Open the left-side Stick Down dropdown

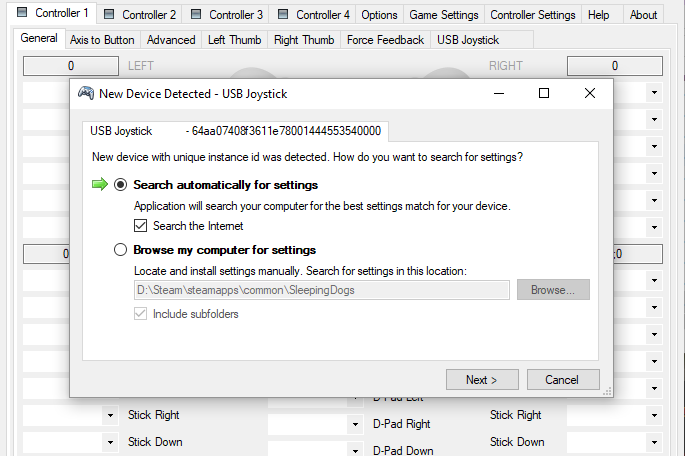point(109,442)
